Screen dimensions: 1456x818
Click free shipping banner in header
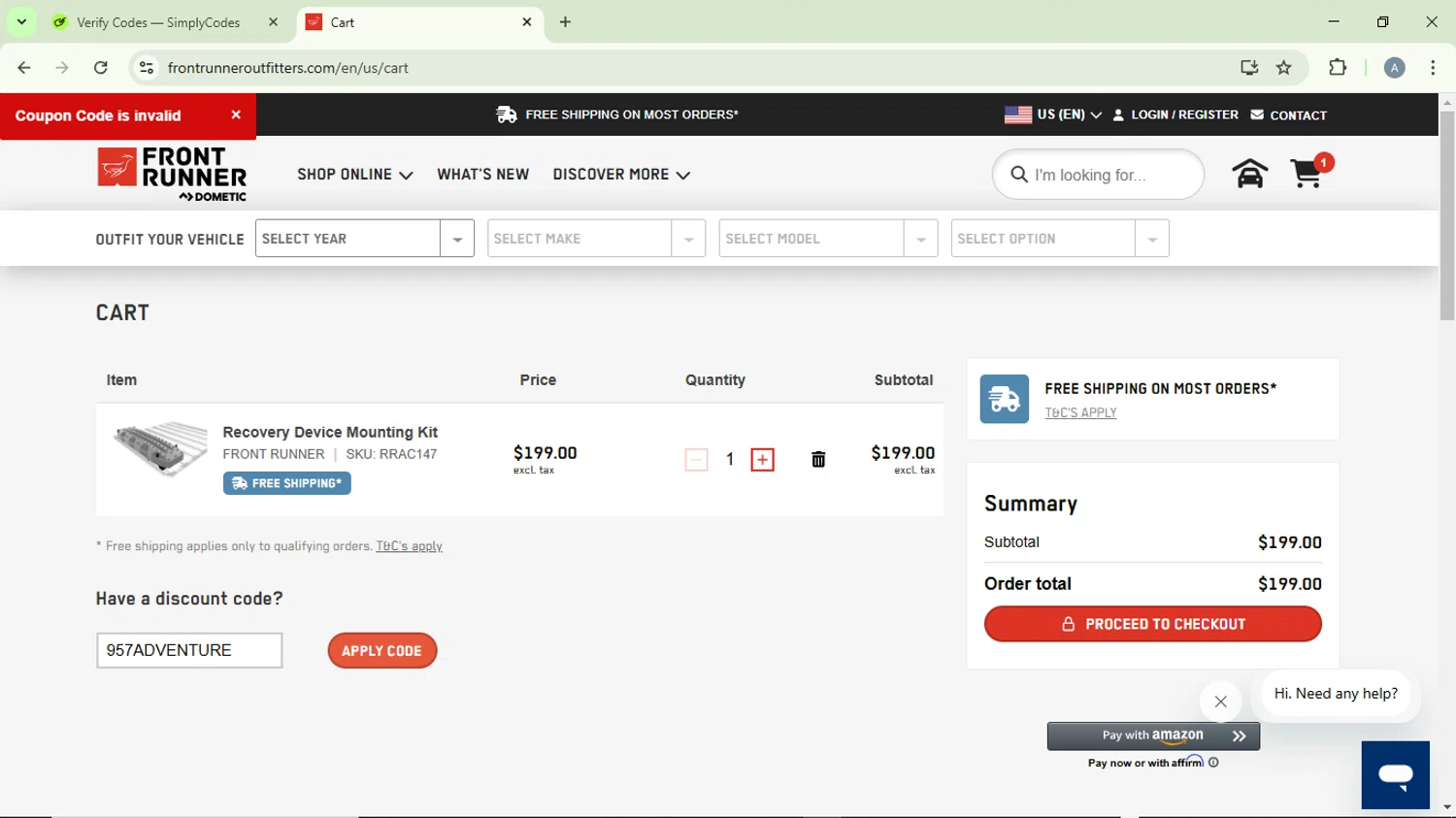617,115
